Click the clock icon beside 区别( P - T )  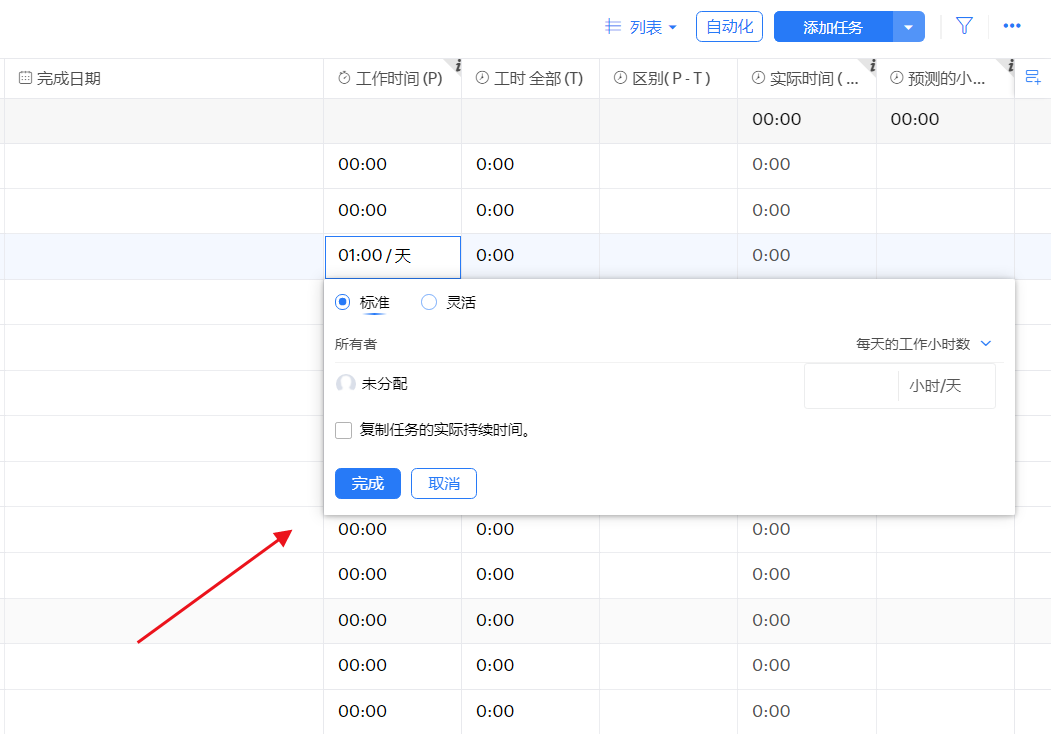point(620,78)
